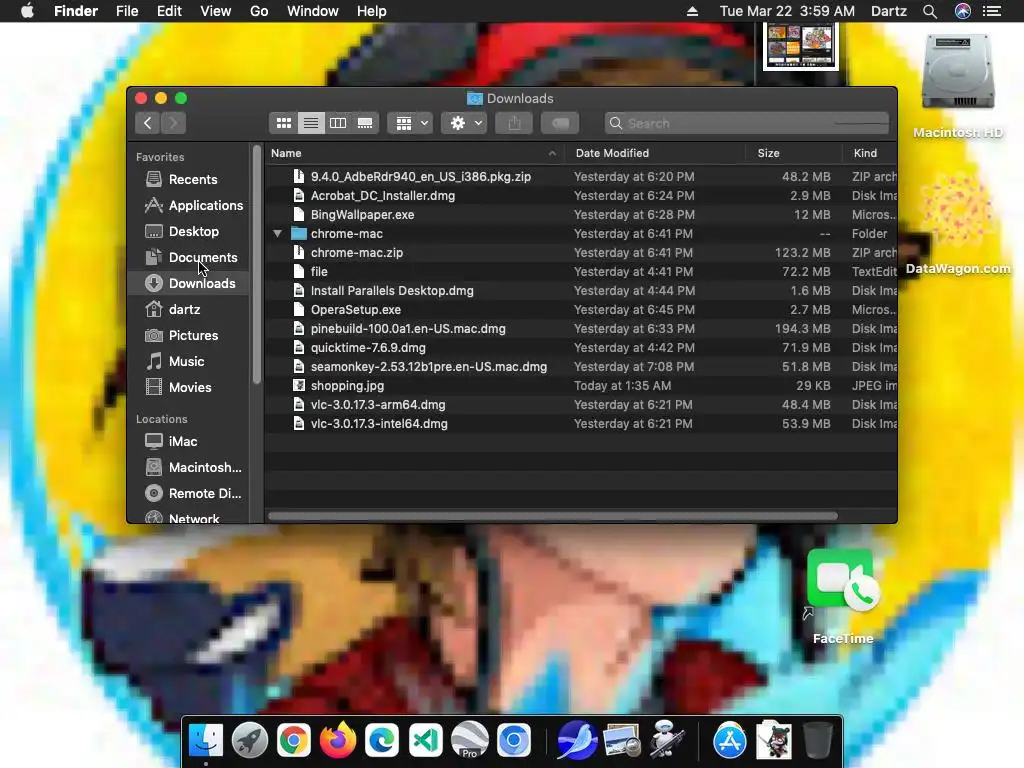Open Microsoft Edge from the Dock
This screenshot has height=768, width=1024.
(x=381, y=740)
